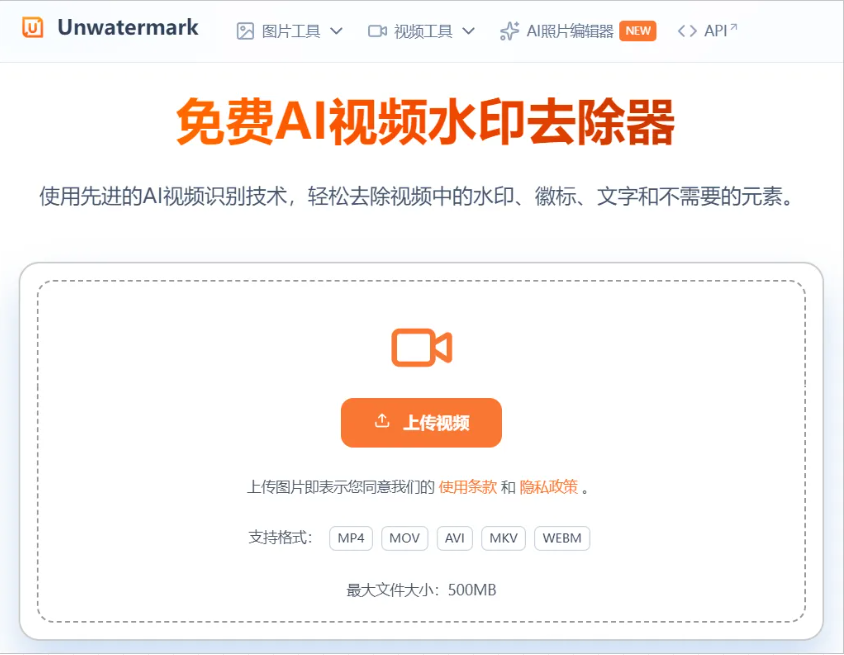Screen dimensions: 844x655
Task: Select the WEBM format badge
Action: click(562, 538)
